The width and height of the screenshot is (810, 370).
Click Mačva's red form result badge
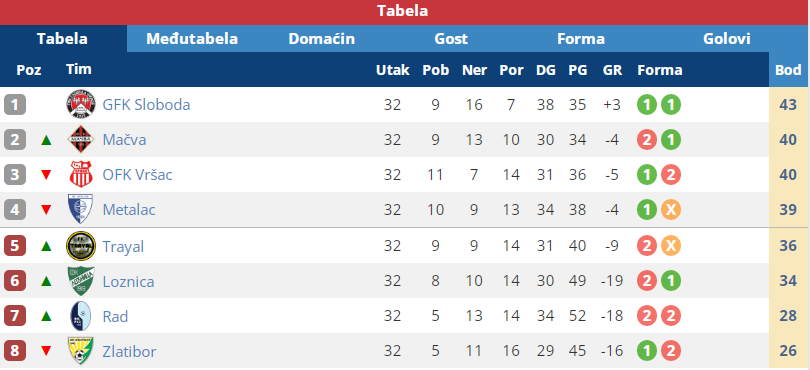[647, 140]
